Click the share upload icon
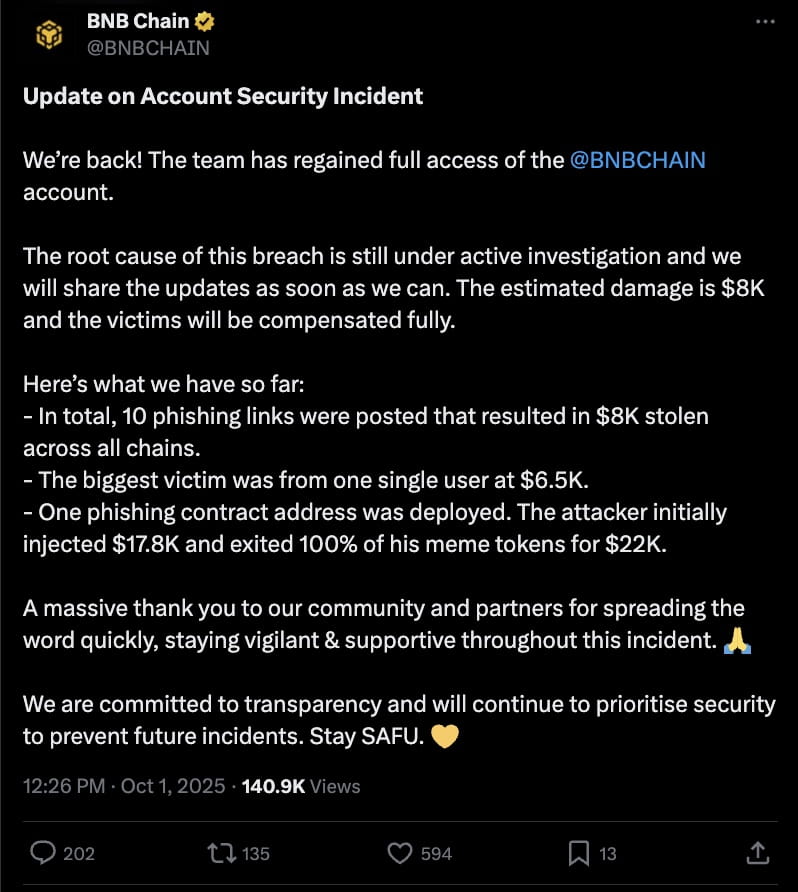 pyautogui.click(x=757, y=852)
